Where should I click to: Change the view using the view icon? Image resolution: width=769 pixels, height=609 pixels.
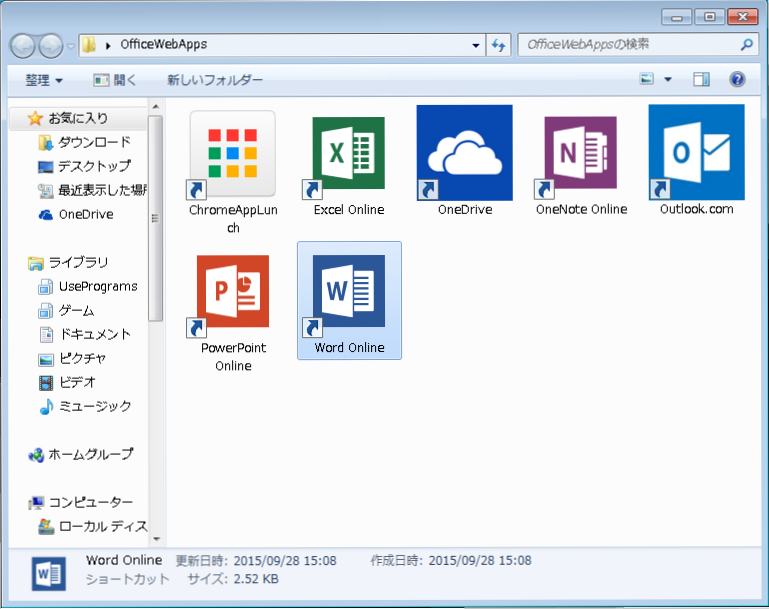(x=647, y=78)
